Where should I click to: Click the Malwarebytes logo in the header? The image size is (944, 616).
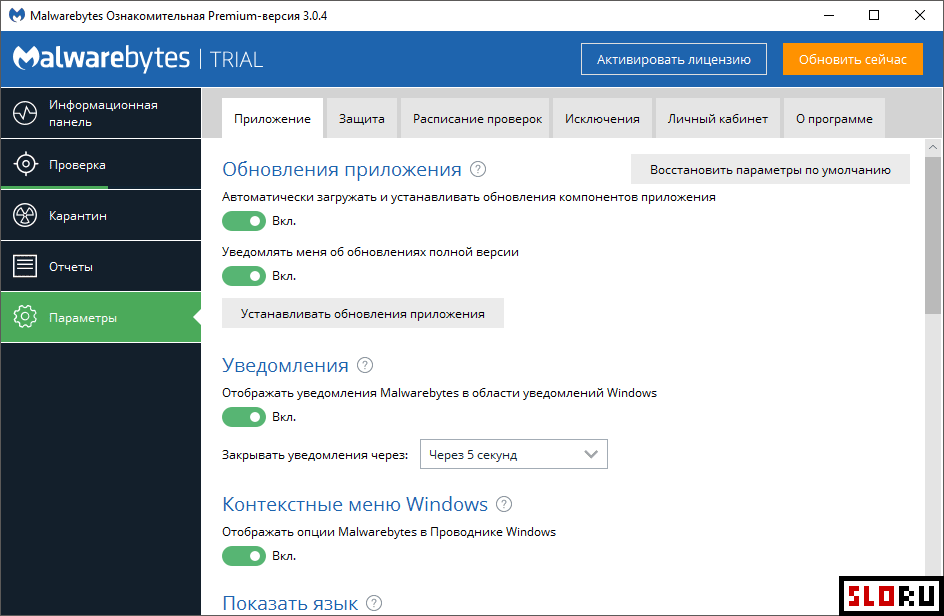point(101,58)
